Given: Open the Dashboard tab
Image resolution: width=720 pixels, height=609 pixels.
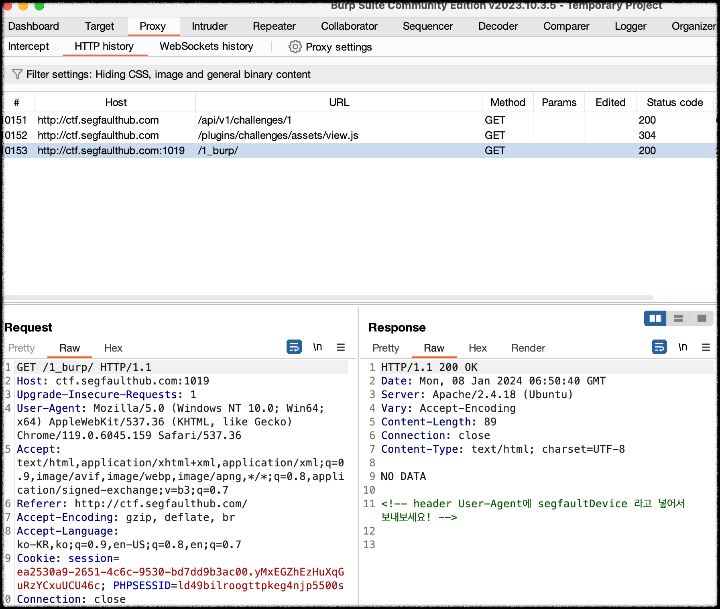Looking at the screenshot, I should pos(34,26).
